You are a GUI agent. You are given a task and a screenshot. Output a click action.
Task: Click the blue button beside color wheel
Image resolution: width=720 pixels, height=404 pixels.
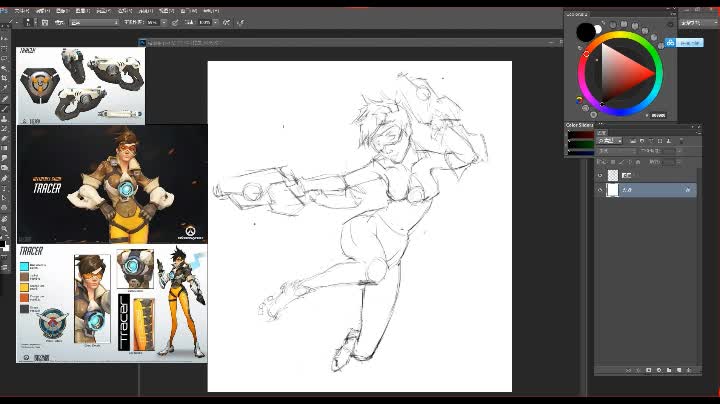(x=684, y=42)
